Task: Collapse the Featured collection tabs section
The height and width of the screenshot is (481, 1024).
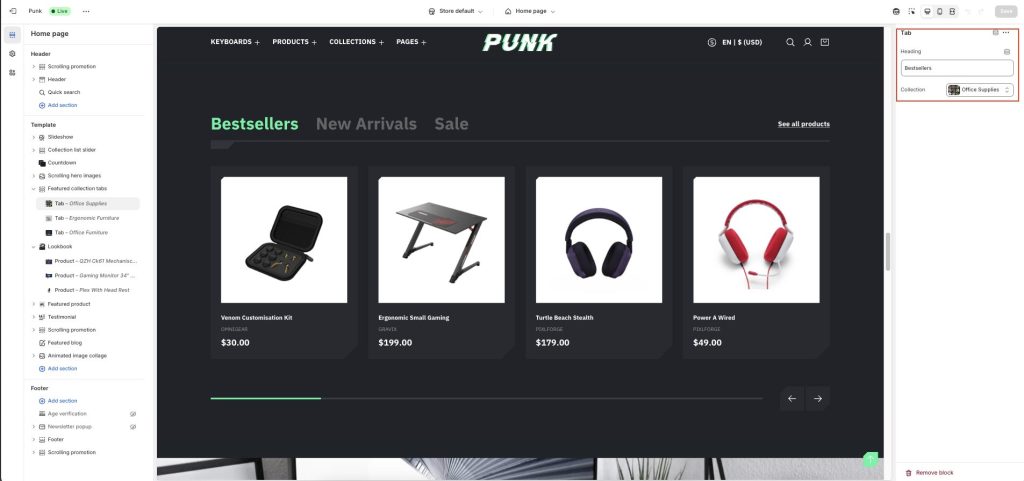Action: (33, 189)
